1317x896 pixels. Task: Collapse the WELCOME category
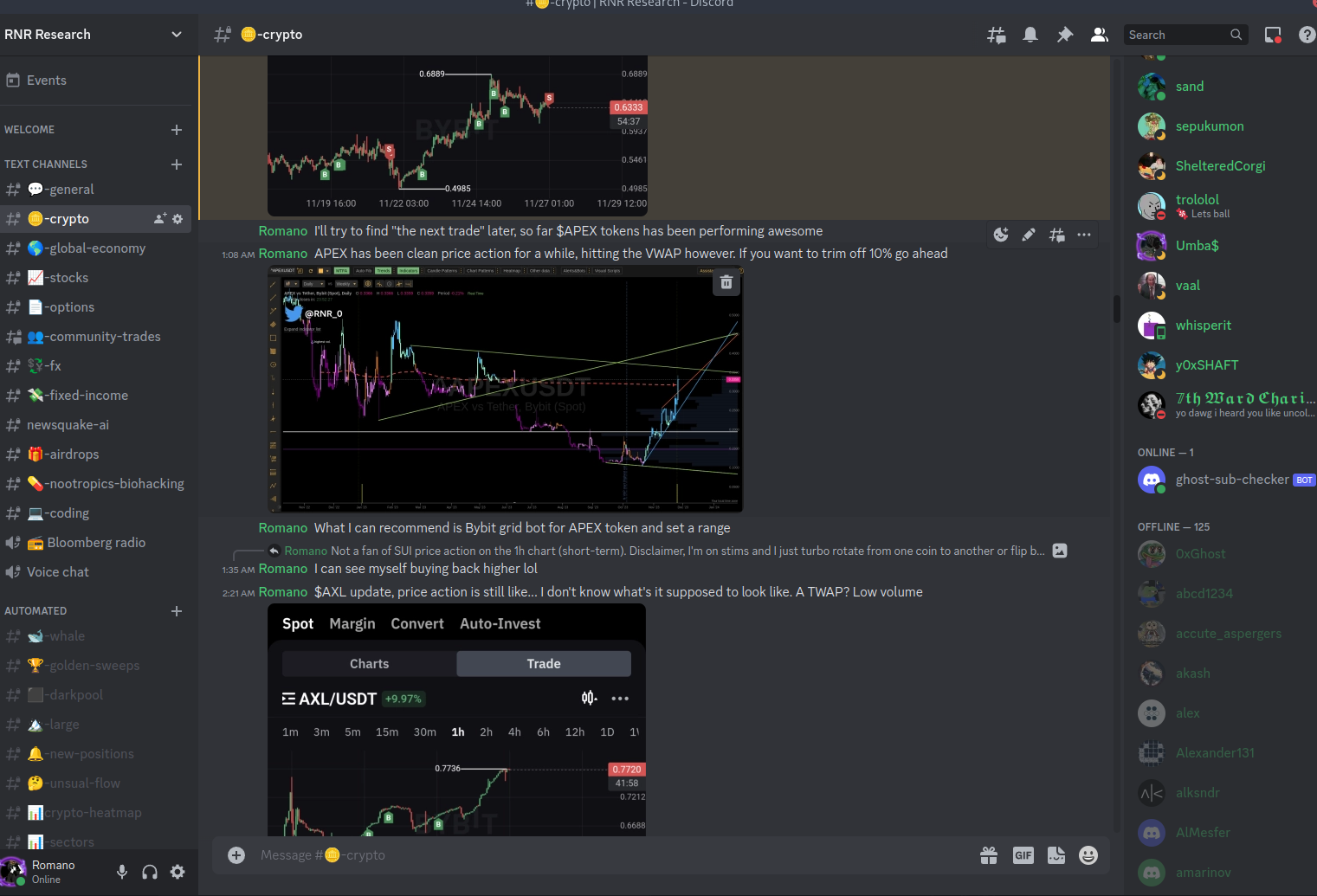coord(29,130)
